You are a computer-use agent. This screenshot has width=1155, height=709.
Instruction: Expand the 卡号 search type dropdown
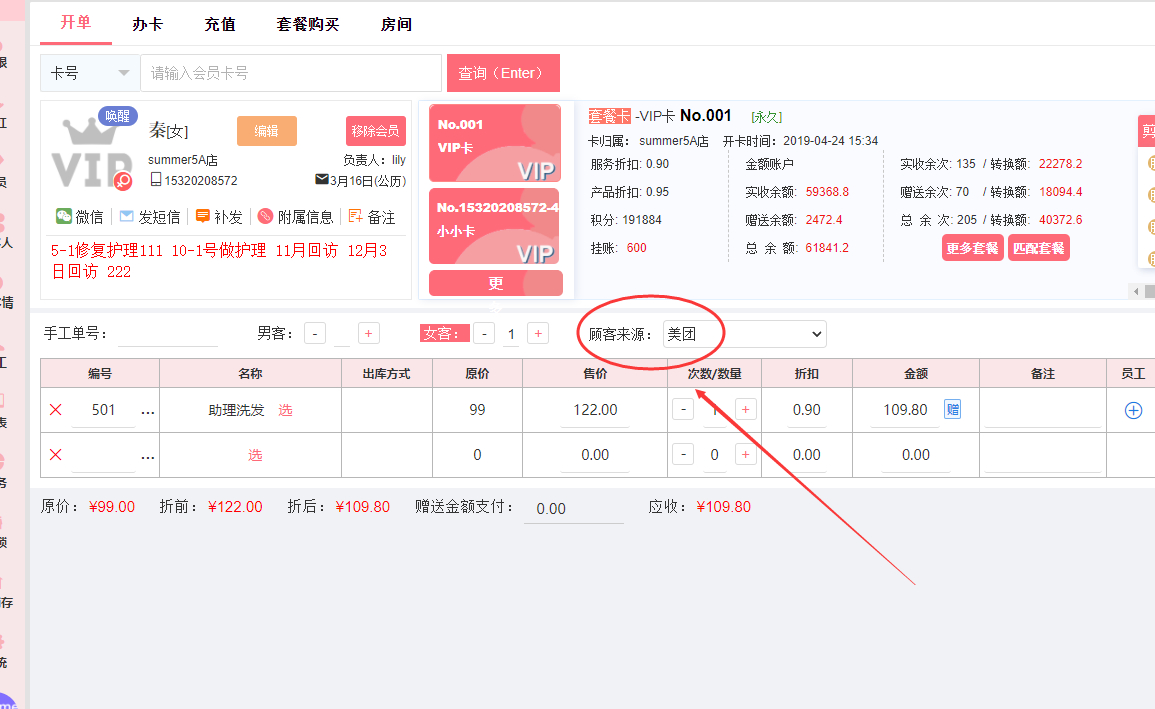coord(90,73)
